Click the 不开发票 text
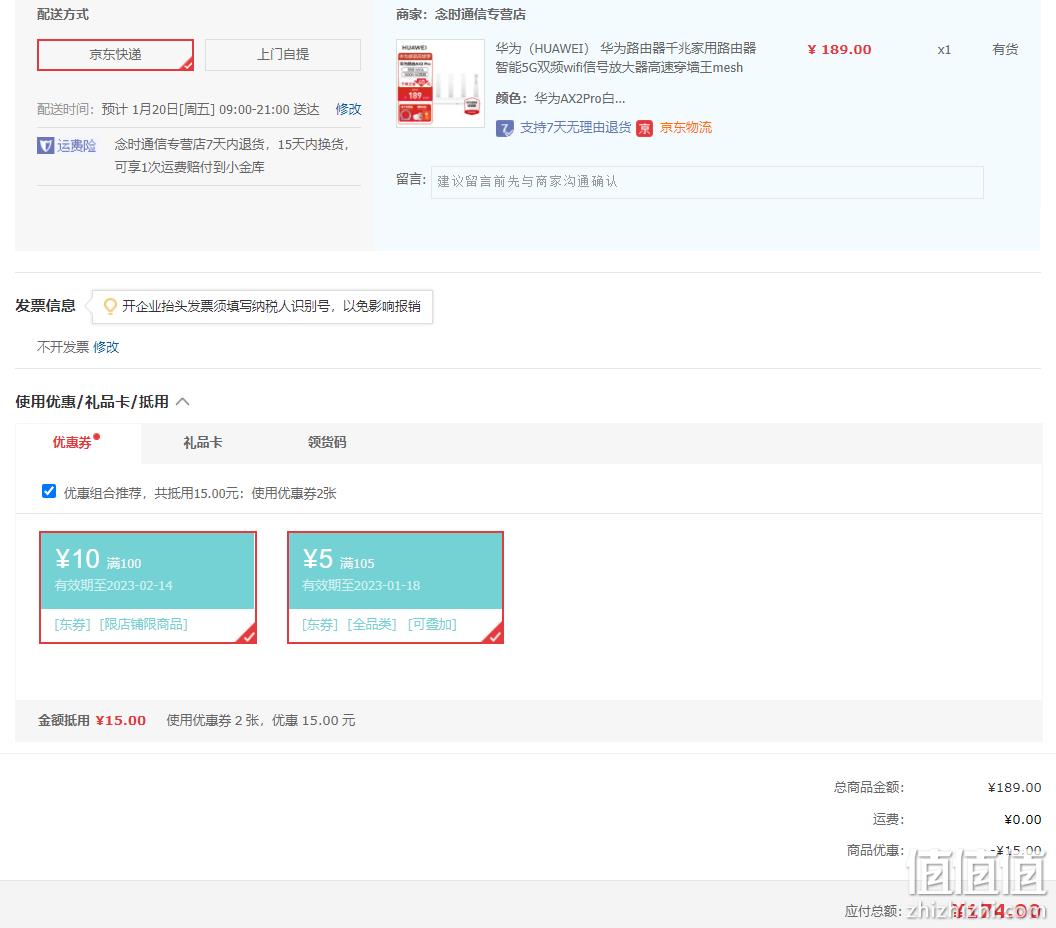Viewport: 1056px width, 928px height. tap(63, 347)
